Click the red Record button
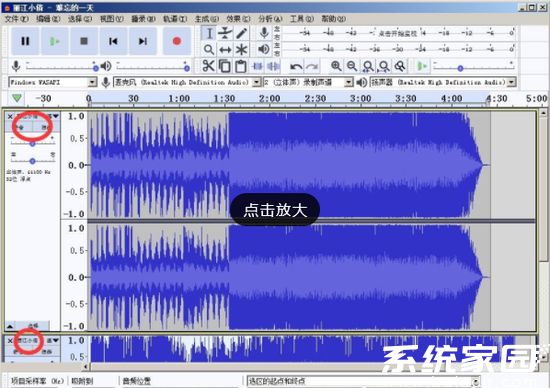This screenshot has height=388, width=550. [x=177, y=41]
